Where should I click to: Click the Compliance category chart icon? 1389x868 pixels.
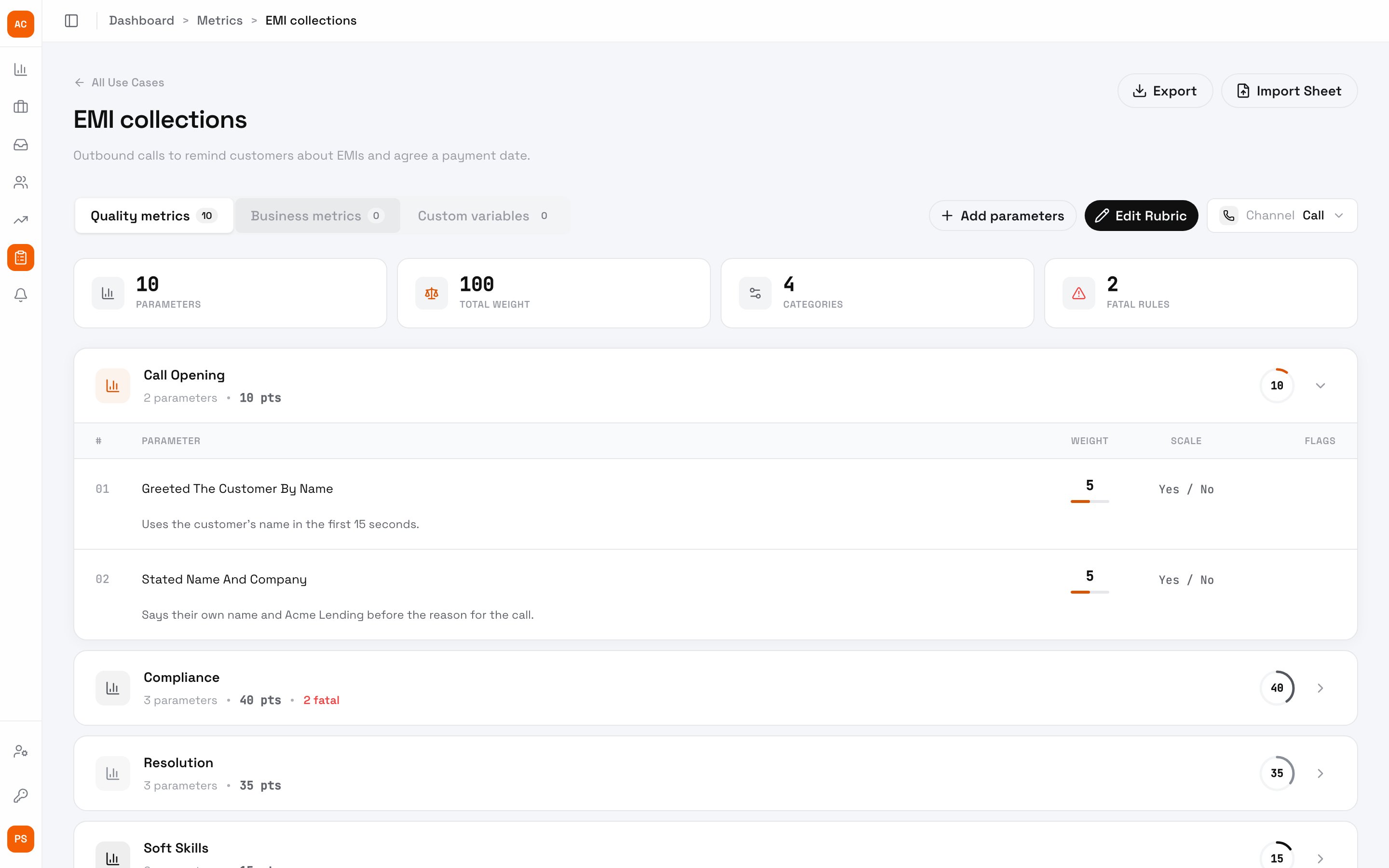112,688
